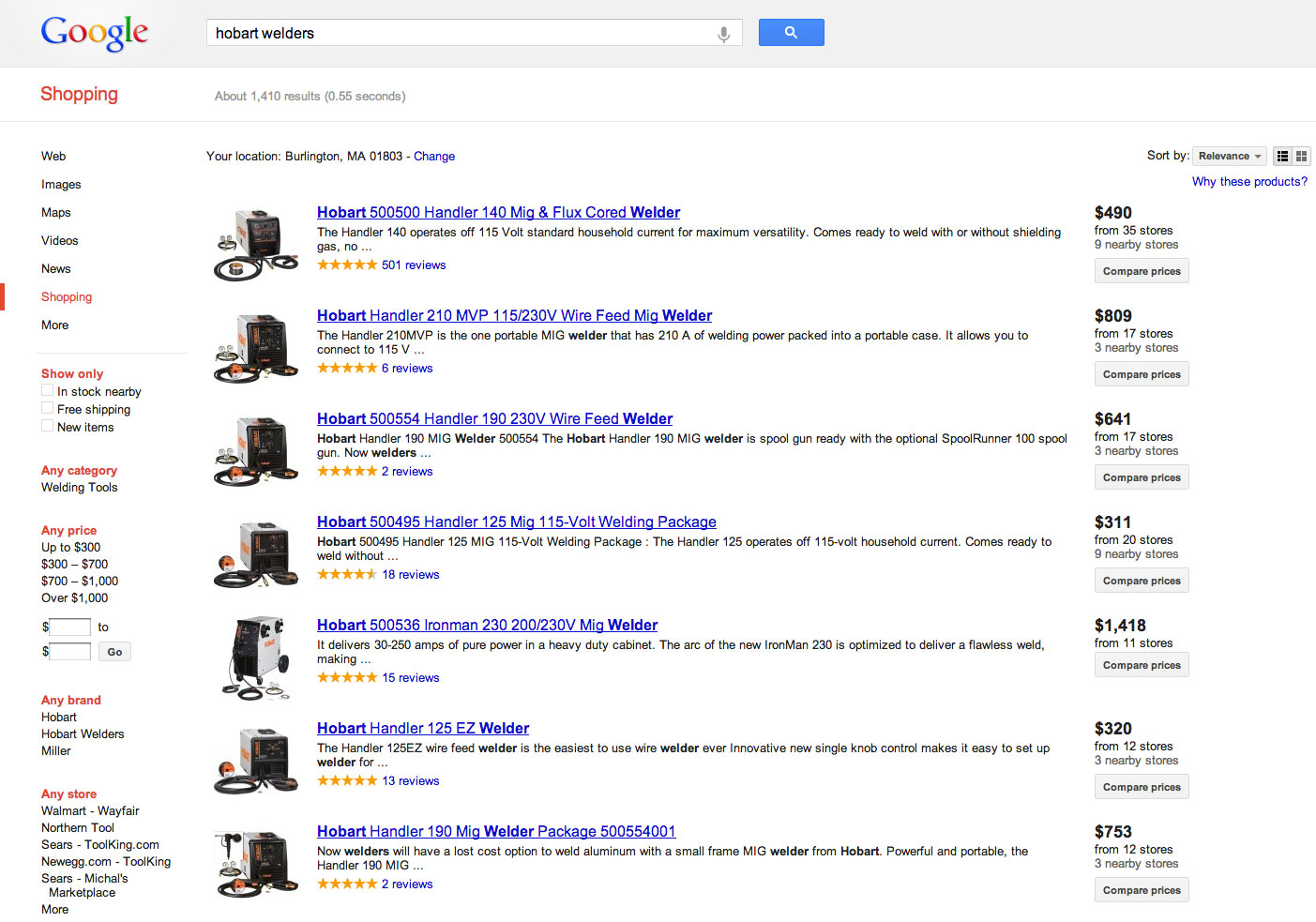Screen dimensions: 1316x922
Task: Switch to Videos results
Action: 60,241
